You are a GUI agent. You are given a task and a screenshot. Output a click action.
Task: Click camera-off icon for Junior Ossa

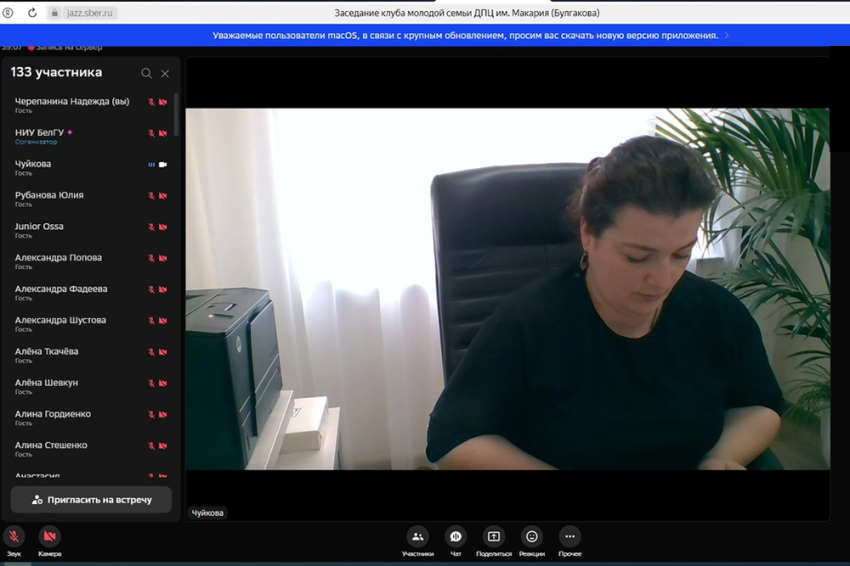click(x=163, y=227)
